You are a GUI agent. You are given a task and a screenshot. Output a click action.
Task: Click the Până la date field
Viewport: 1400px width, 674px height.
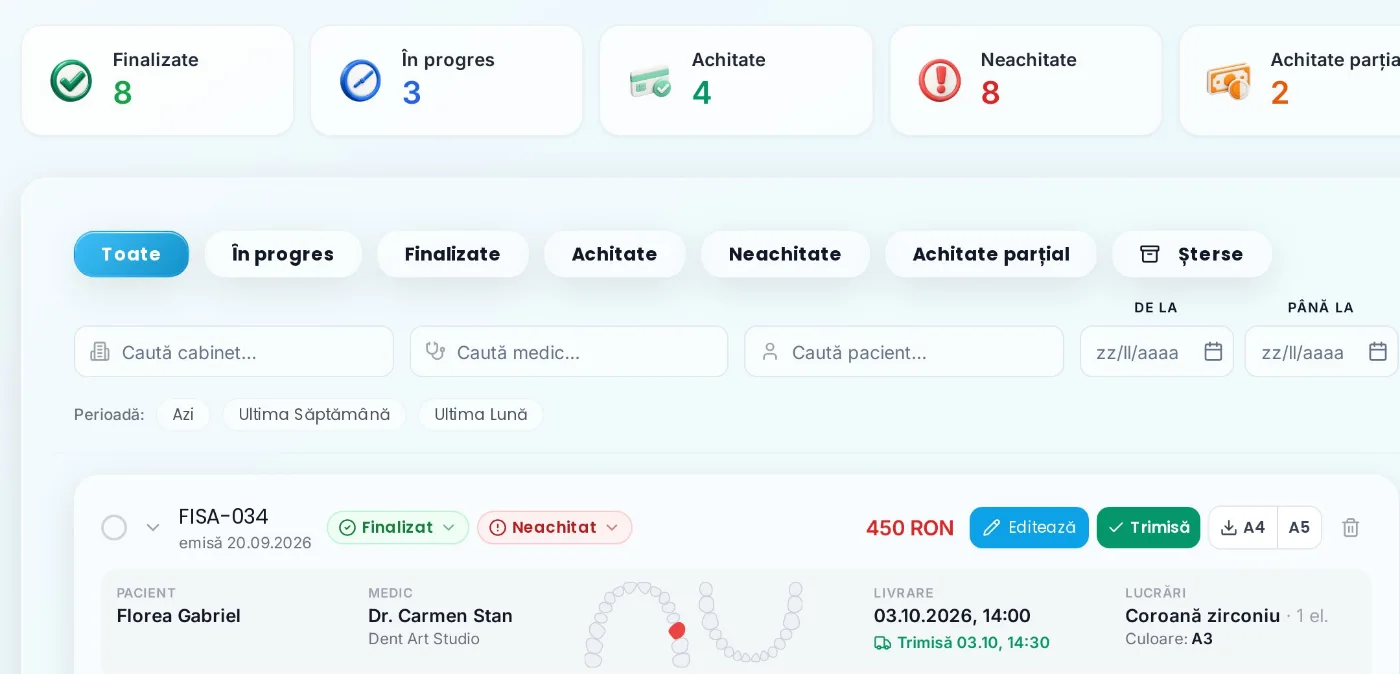coord(1321,352)
